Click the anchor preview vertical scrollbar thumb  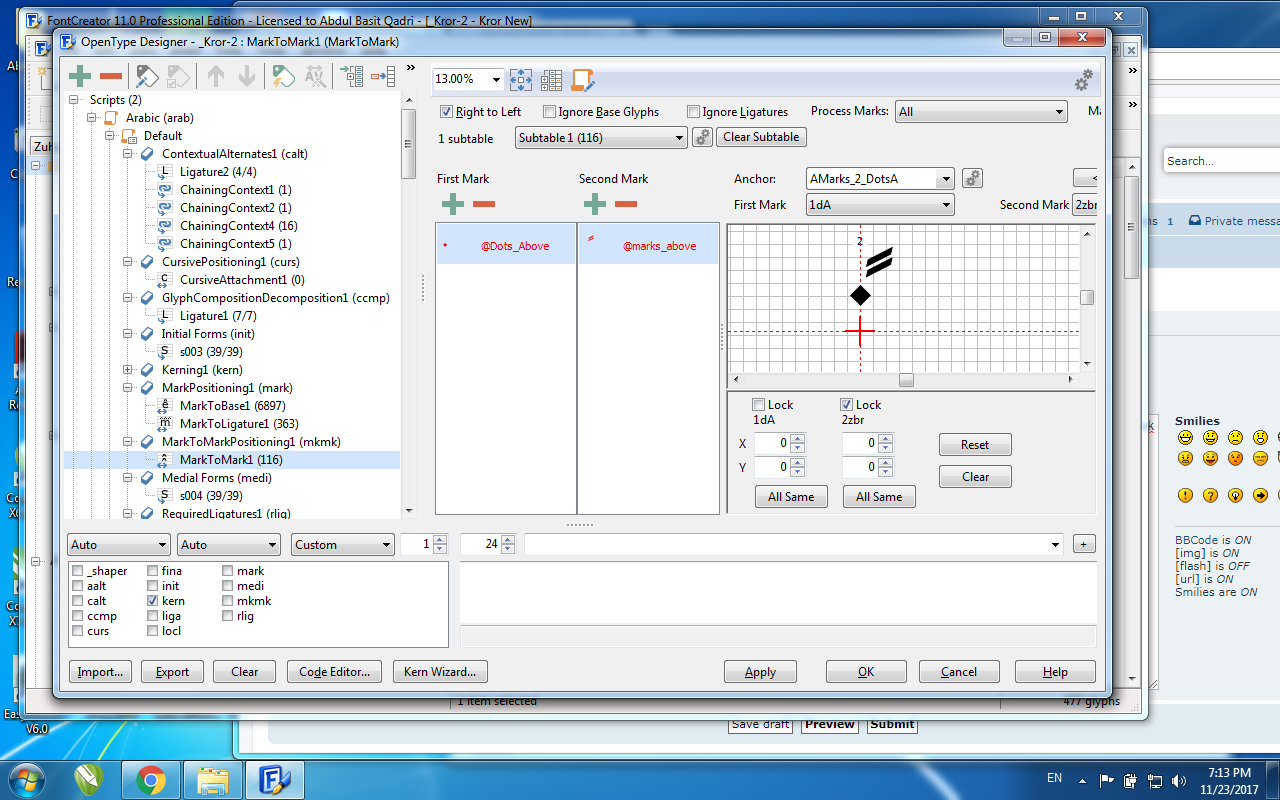1087,297
